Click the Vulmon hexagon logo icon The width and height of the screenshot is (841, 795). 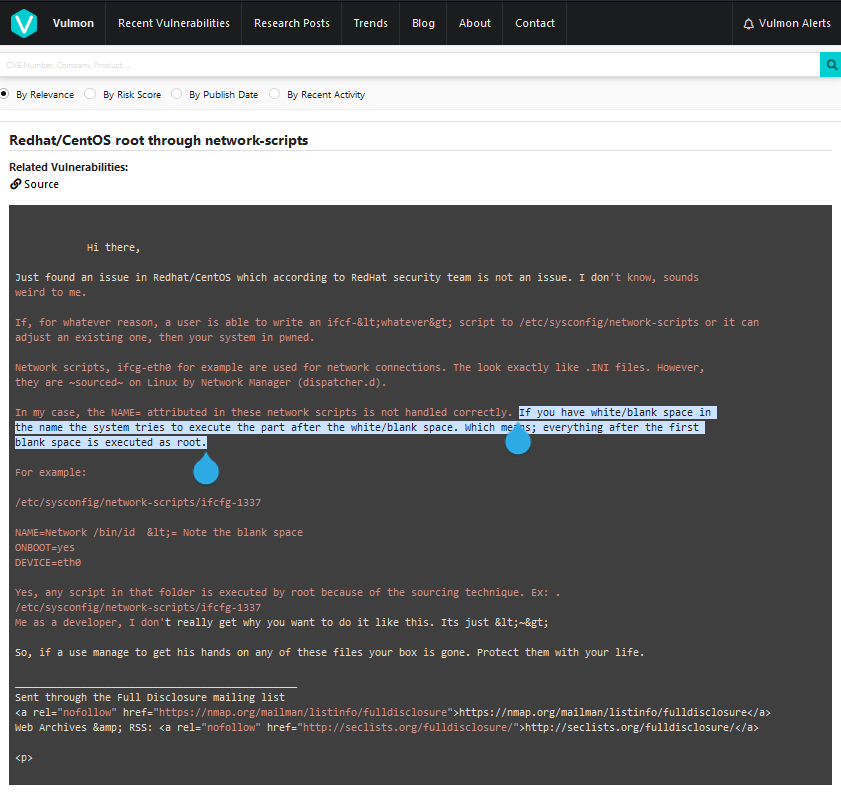pyautogui.click(x=24, y=23)
